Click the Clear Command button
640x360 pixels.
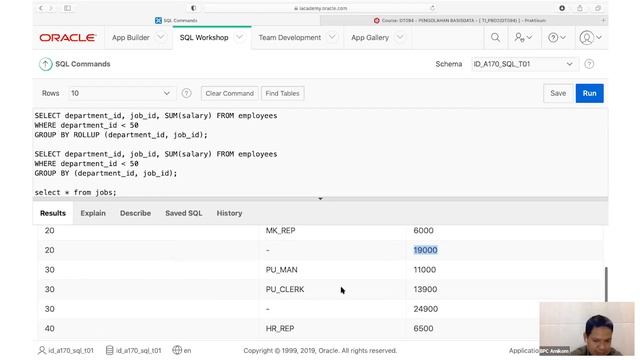point(230,93)
